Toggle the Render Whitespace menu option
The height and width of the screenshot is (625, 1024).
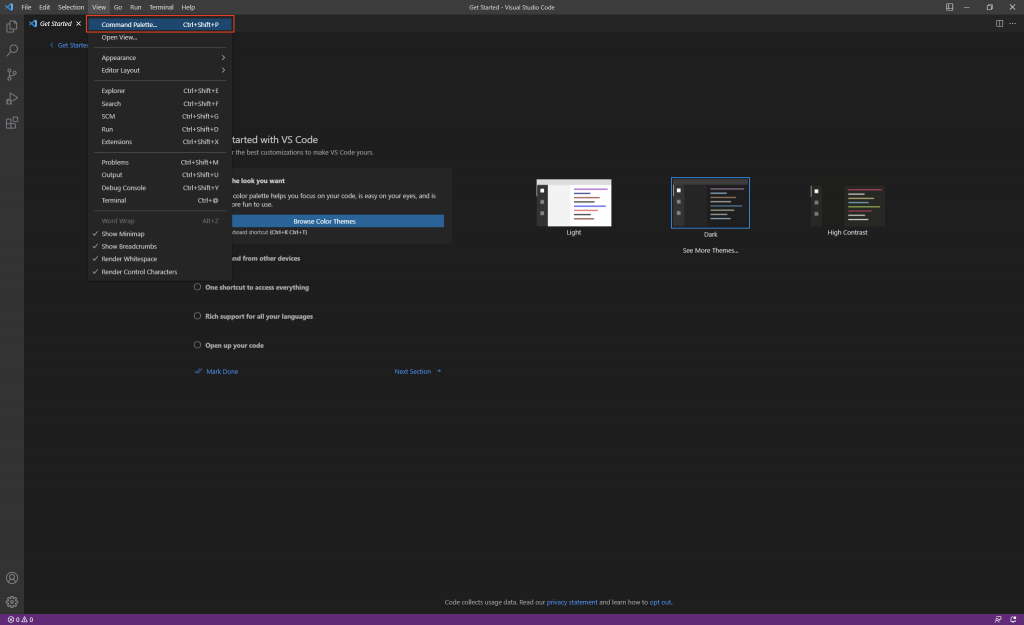point(160,259)
